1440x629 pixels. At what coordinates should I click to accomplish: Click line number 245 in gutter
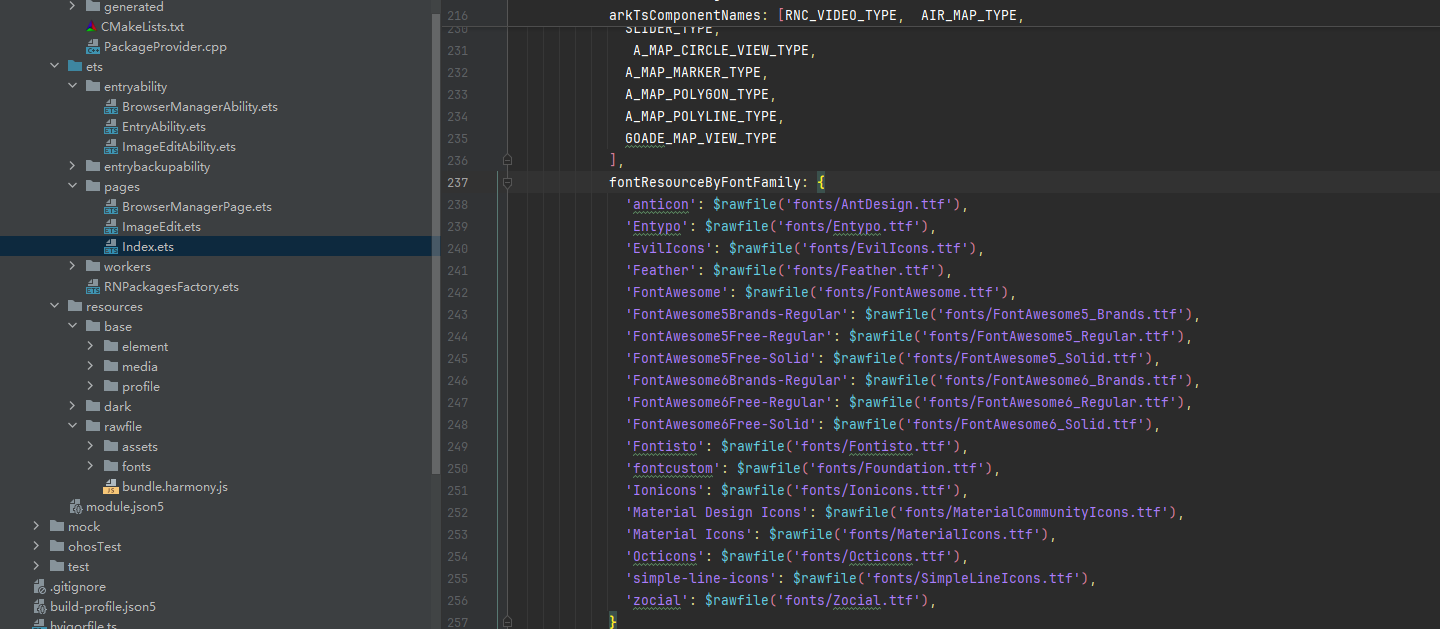coord(457,359)
